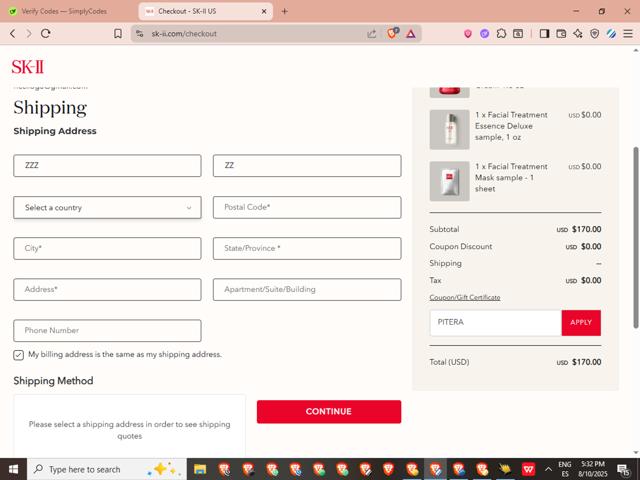The height and width of the screenshot is (480, 640).
Task: Reload the checkout page
Action: click(46, 33)
